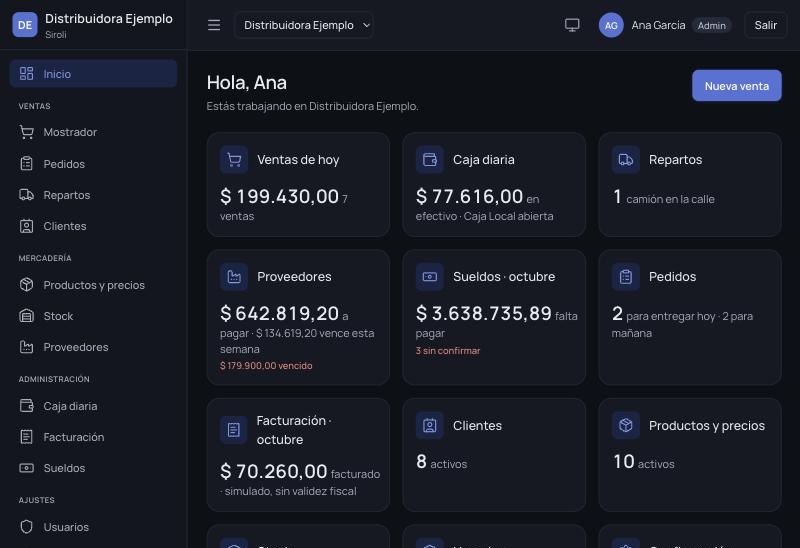Click the Sueldos banknote icon in sidebar

point(27,468)
